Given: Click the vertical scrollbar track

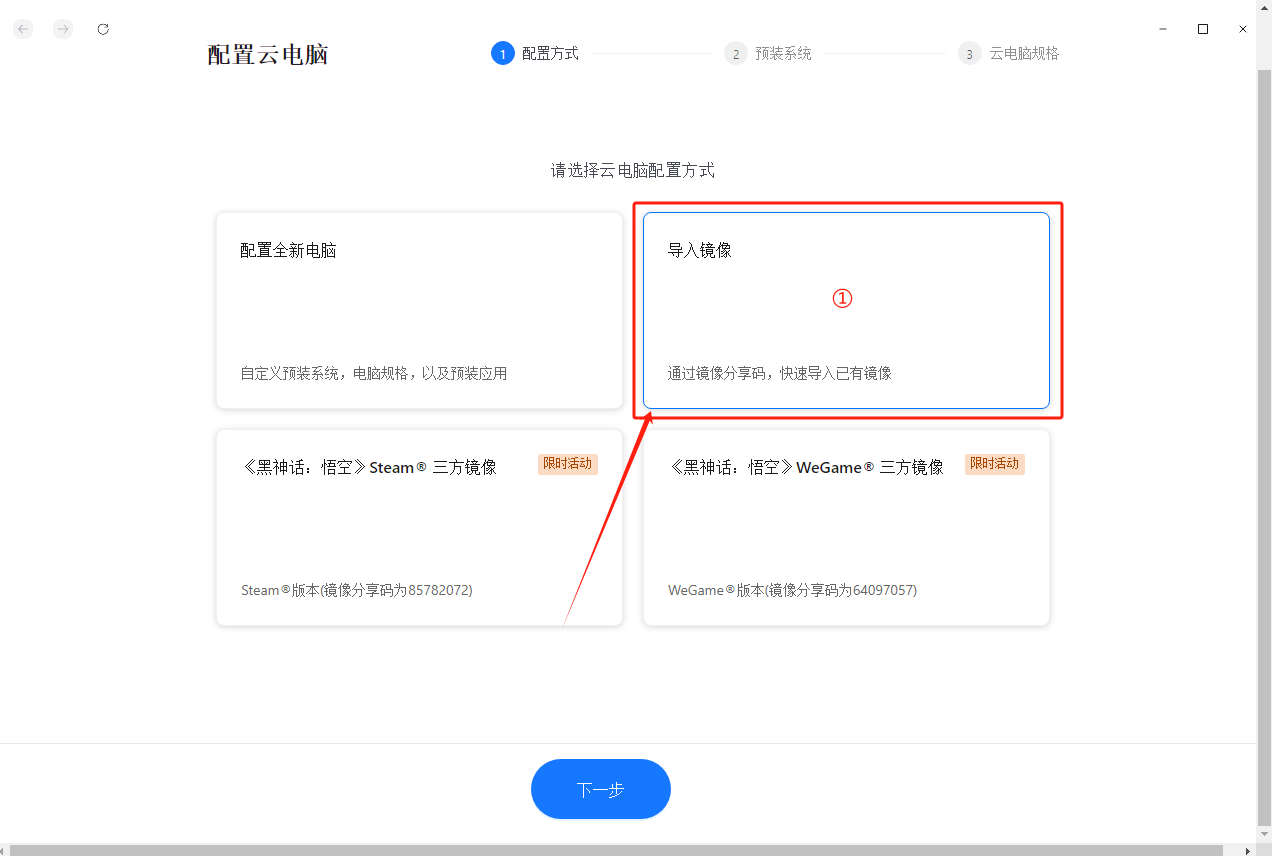Looking at the screenshot, I should [1264, 450].
